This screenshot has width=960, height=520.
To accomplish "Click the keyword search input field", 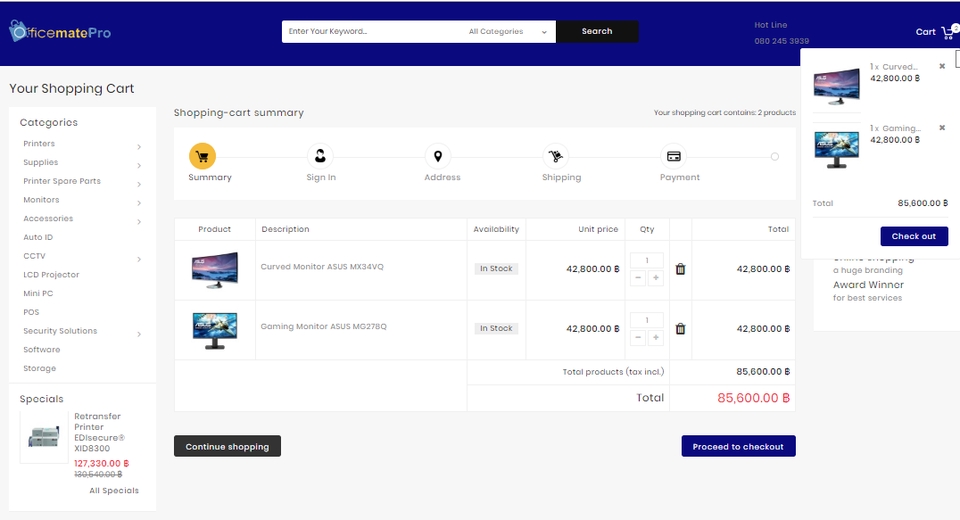I will click(372, 31).
